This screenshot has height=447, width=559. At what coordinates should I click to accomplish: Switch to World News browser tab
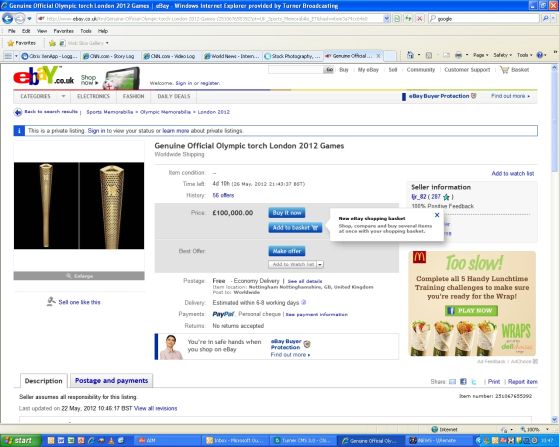click(232, 56)
